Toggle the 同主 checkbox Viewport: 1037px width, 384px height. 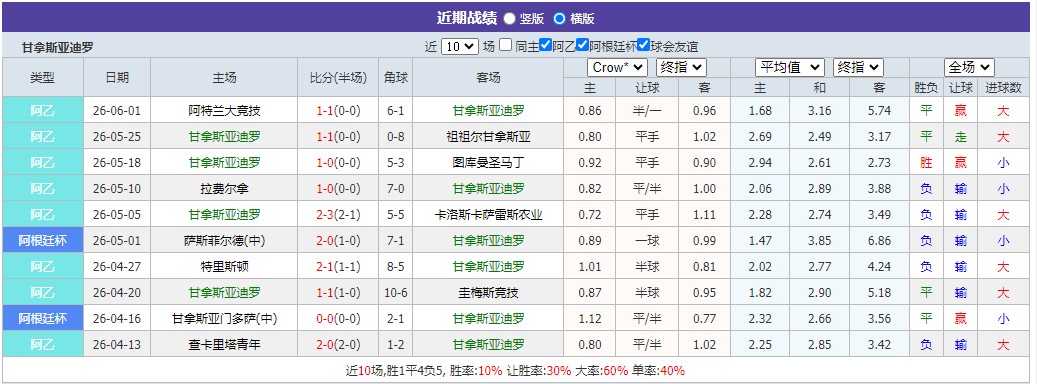coord(506,46)
